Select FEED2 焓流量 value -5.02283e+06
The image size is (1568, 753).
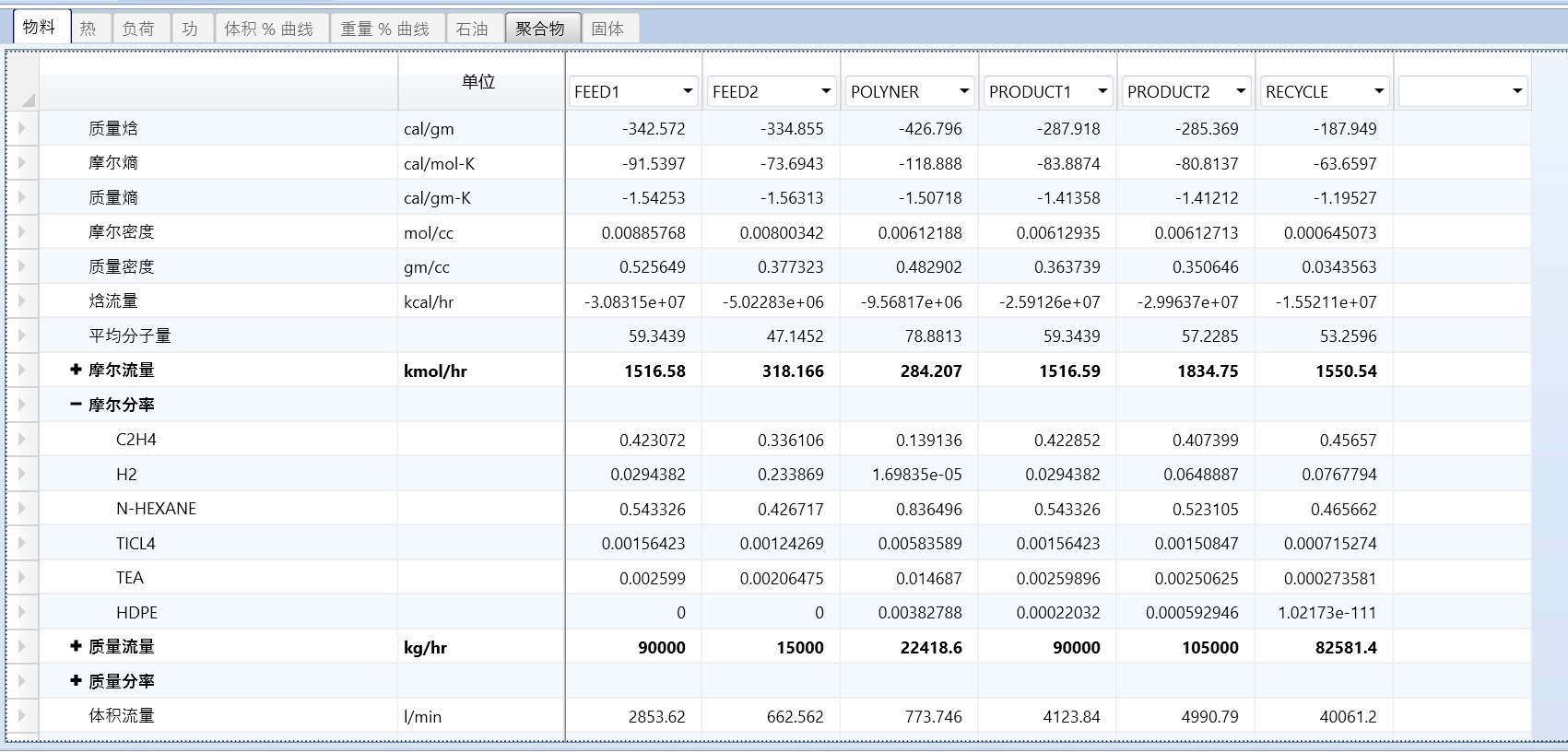pyautogui.click(x=772, y=301)
